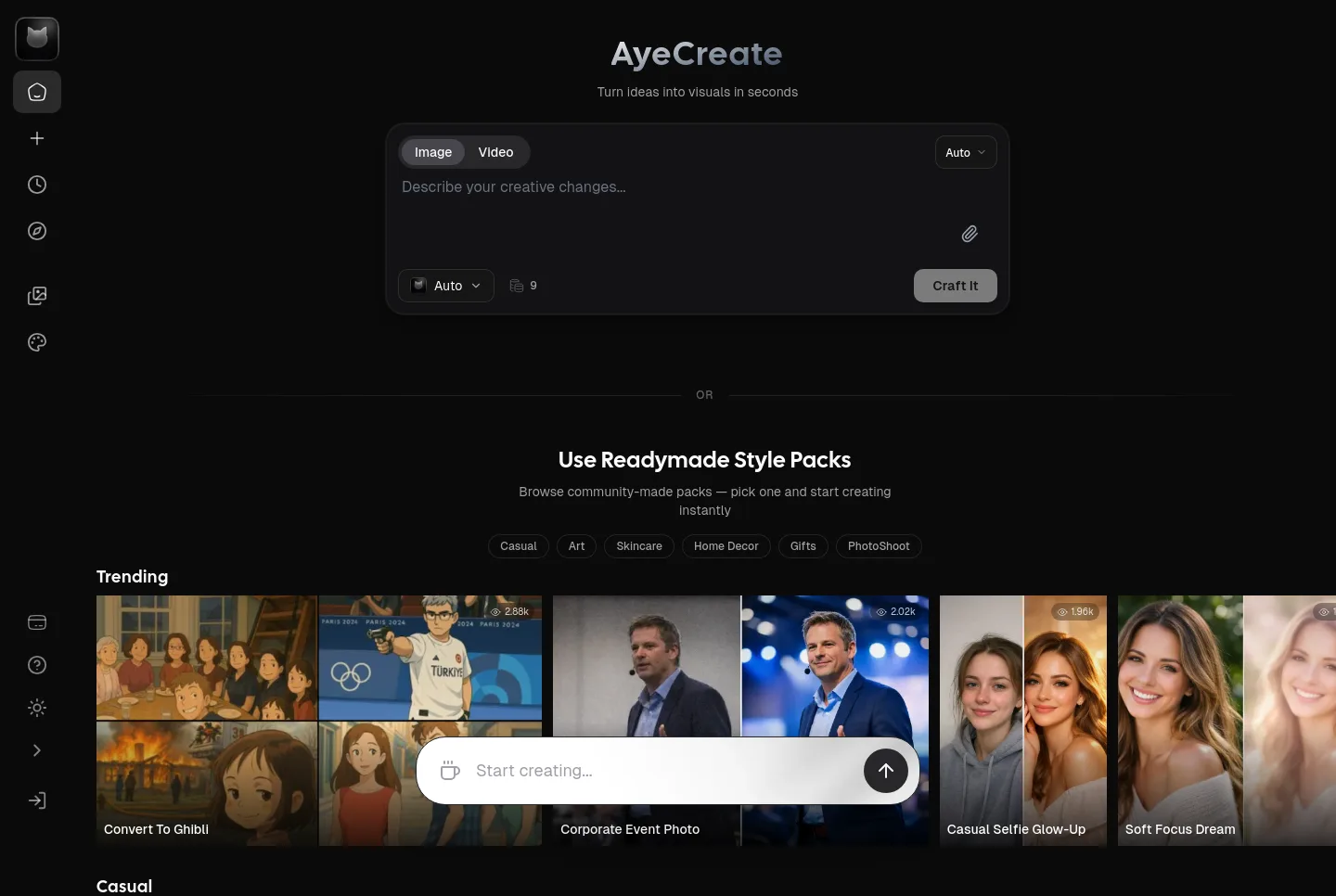1336x896 pixels.
Task: Open the Convert To Ghibli style pack
Action: 319,721
